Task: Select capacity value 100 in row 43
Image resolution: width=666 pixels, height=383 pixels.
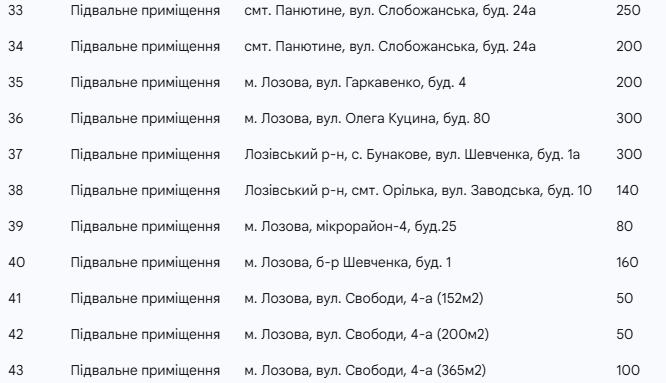Action: [628, 371]
